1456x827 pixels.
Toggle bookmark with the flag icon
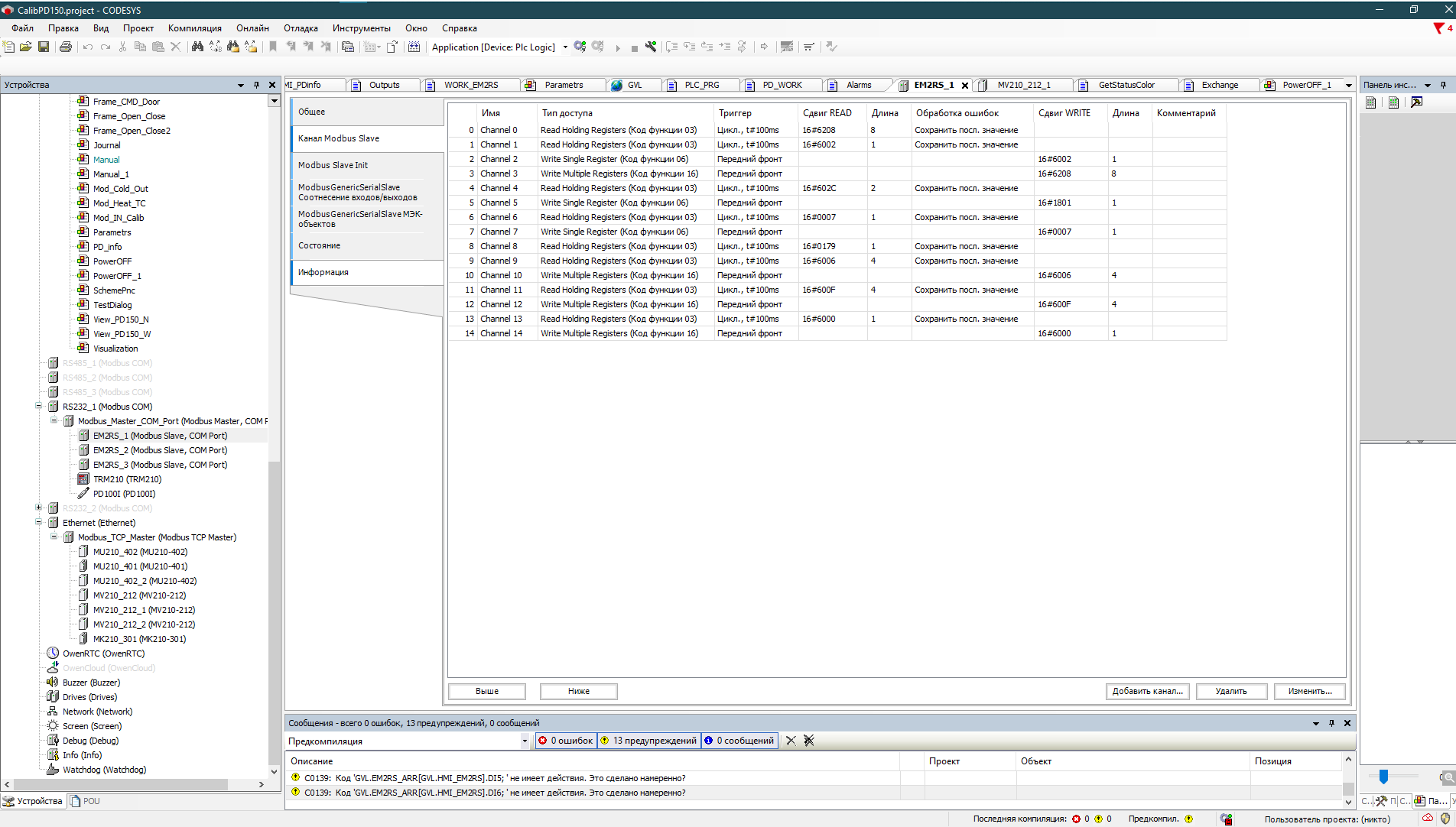(273, 47)
